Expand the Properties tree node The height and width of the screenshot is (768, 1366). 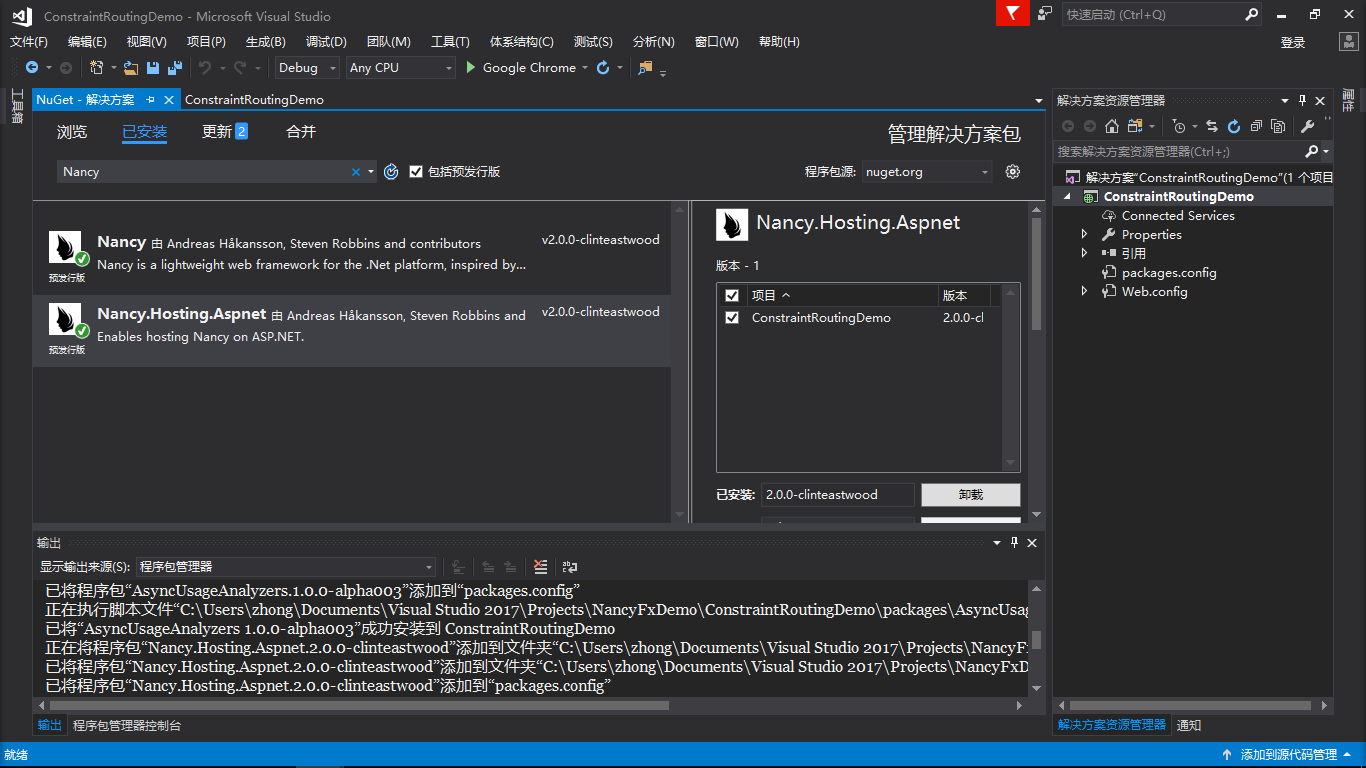[1084, 234]
